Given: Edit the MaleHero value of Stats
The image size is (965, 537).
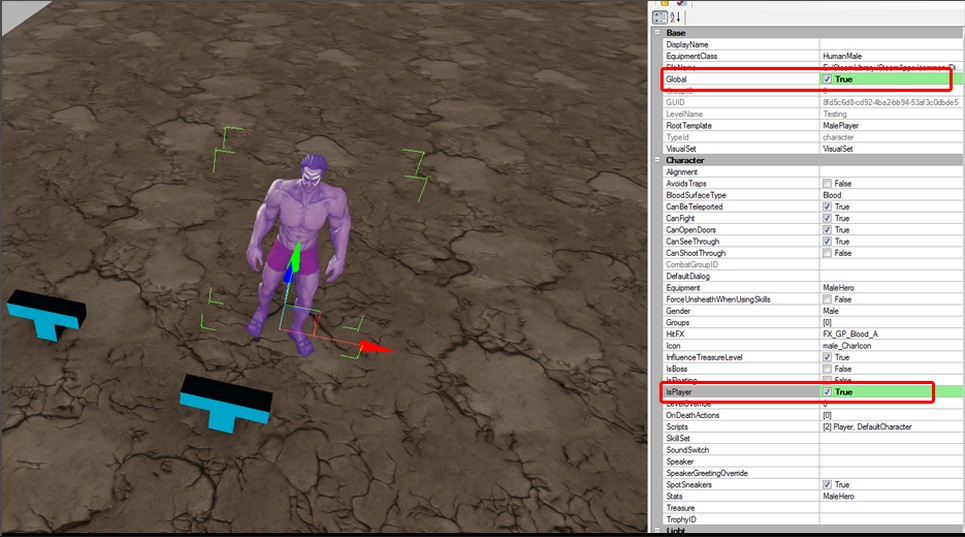Looking at the screenshot, I should (839, 496).
